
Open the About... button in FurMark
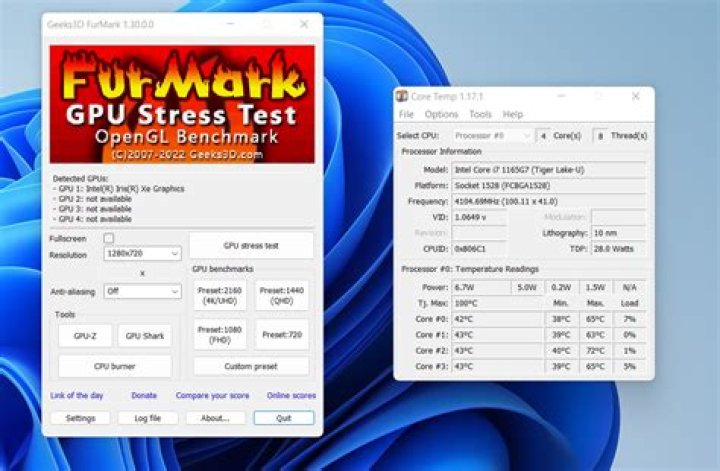point(215,418)
